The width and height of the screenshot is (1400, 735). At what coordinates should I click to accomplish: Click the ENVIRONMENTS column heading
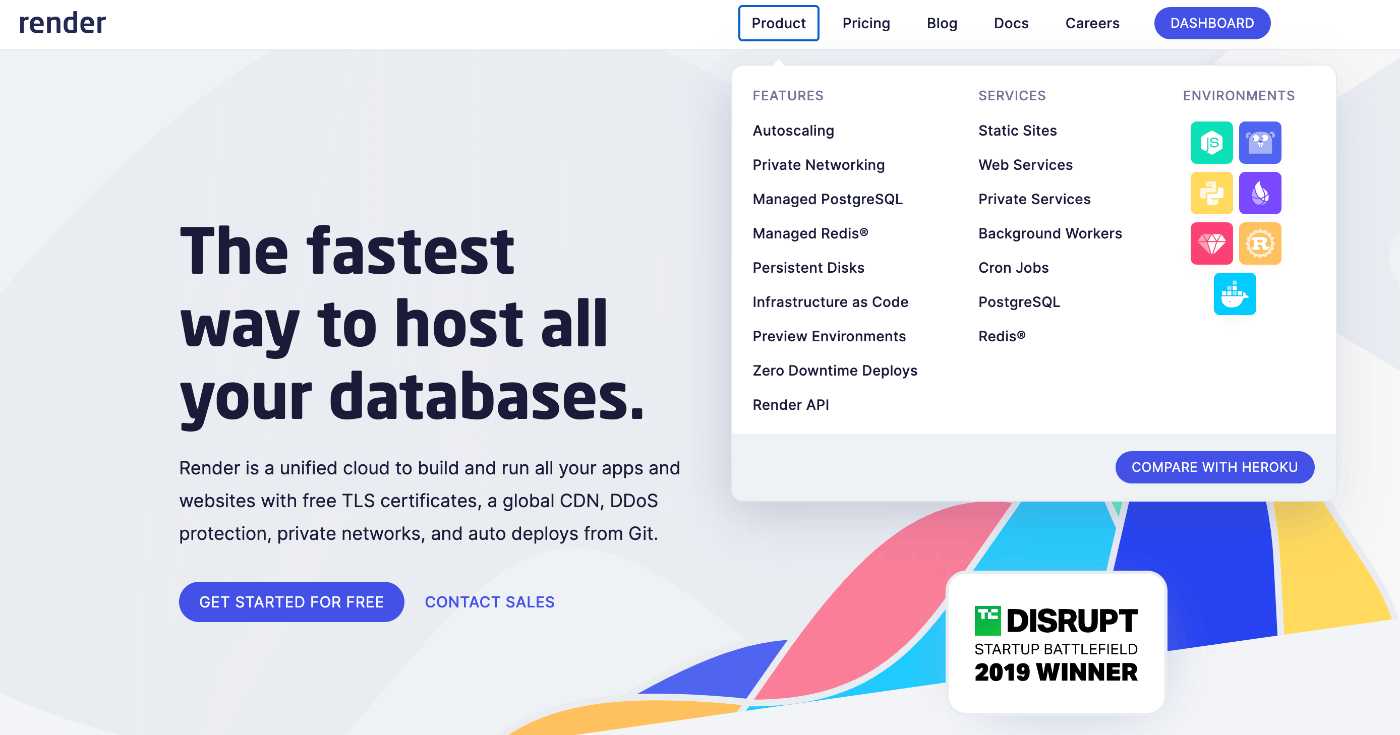tap(1239, 96)
